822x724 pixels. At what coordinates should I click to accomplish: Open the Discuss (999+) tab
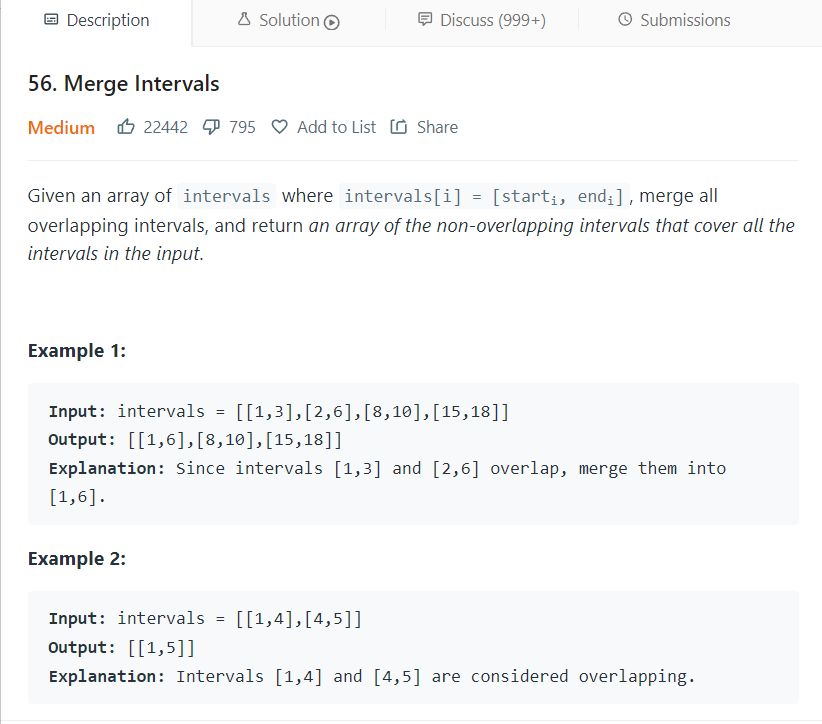tap(482, 20)
